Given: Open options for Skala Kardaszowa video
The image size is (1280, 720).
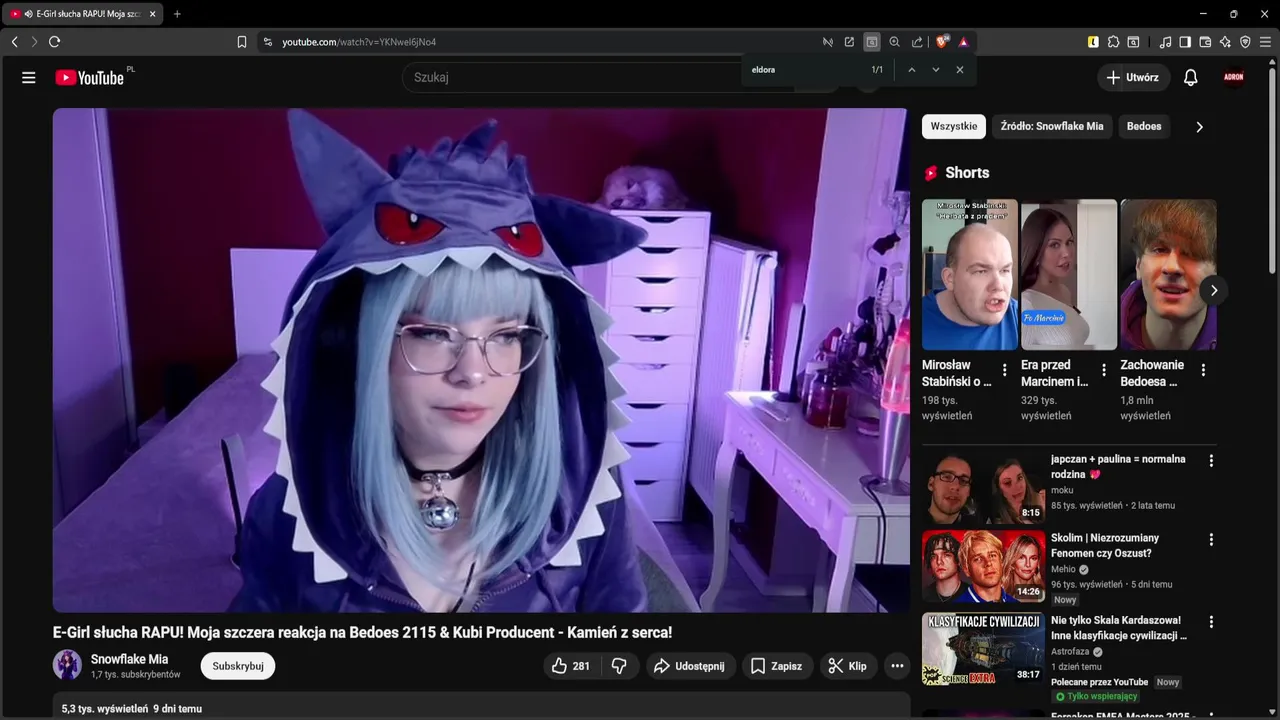Looking at the screenshot, I should 1211,622.
